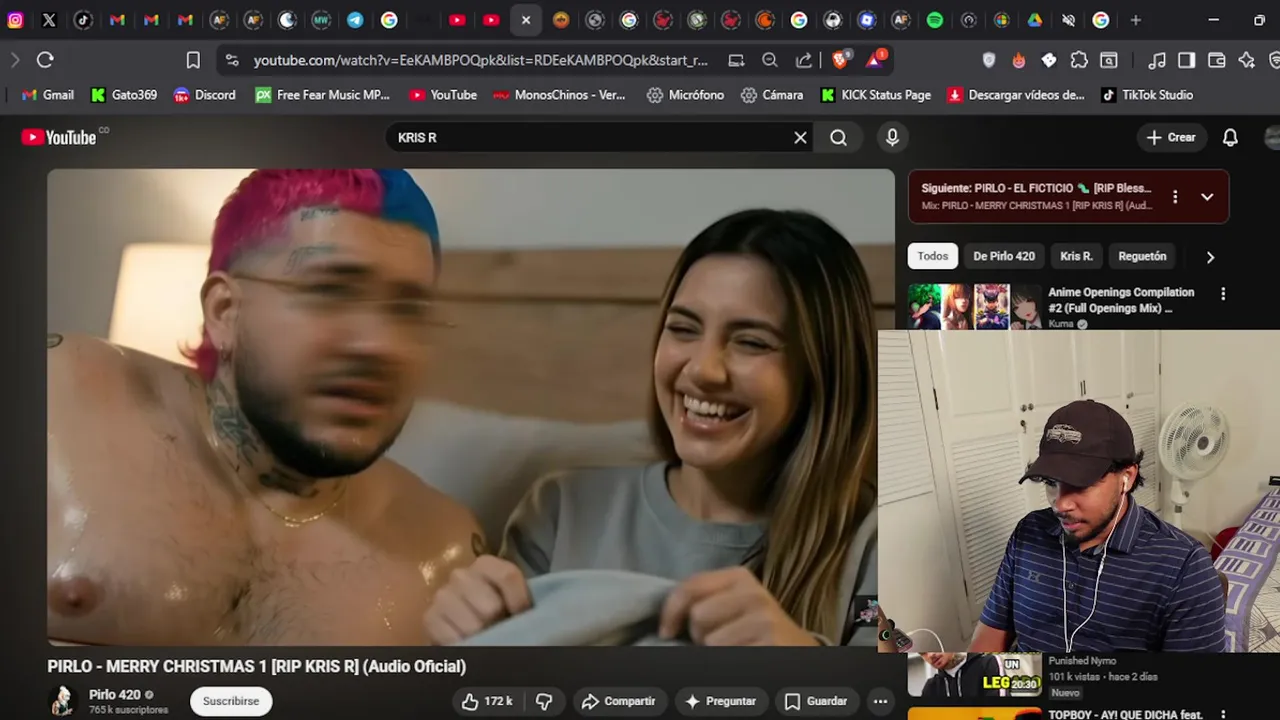The image size is (1280, 720).
Task: Select the Todos filter chip
Action: tap(932, 256)
